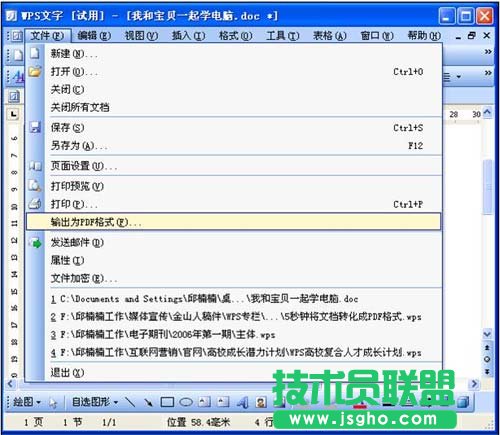Insert a horizontal text box
Screen dimensions: 500x435
pyautogui.click(x=204, y=402)
